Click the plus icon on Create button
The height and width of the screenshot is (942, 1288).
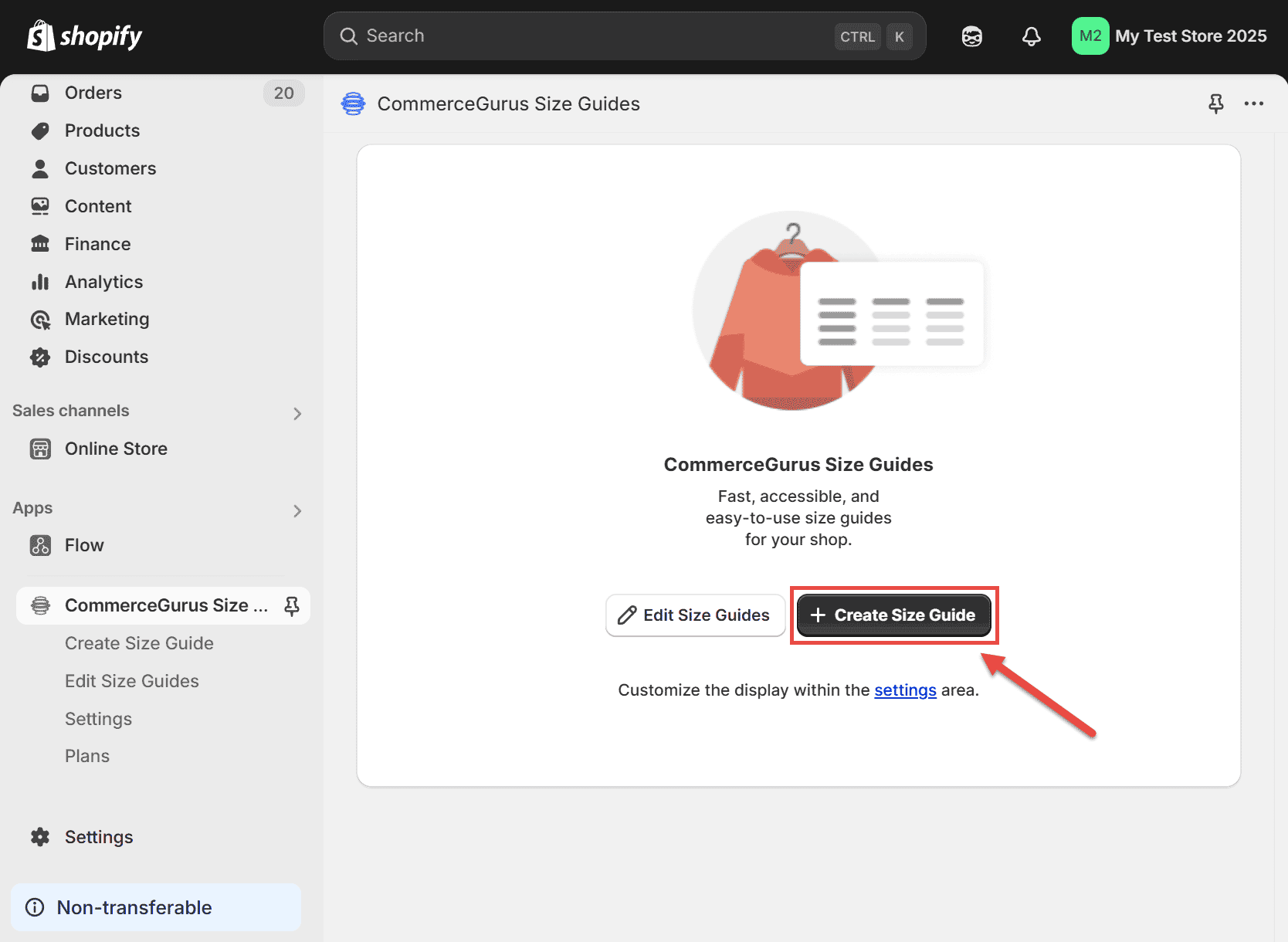point(819,615)
